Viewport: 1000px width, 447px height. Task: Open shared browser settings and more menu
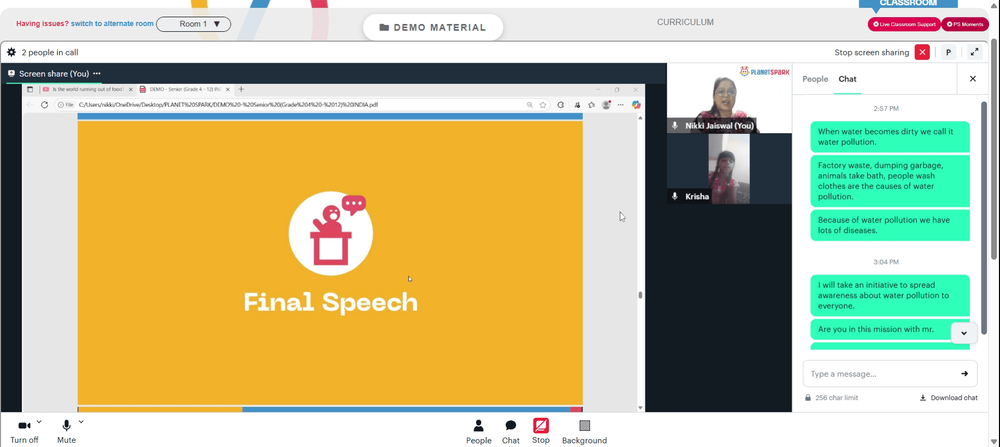pos(621,105)
